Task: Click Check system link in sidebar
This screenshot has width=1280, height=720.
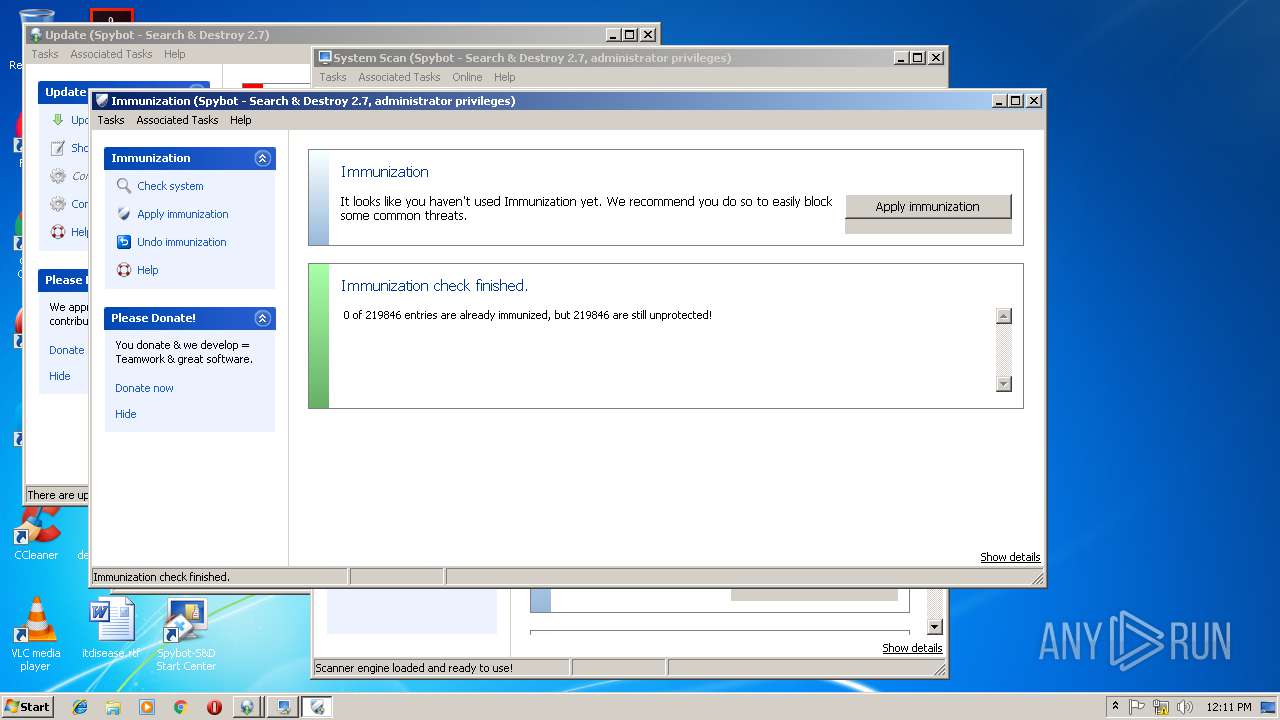Action: [170, 186]
